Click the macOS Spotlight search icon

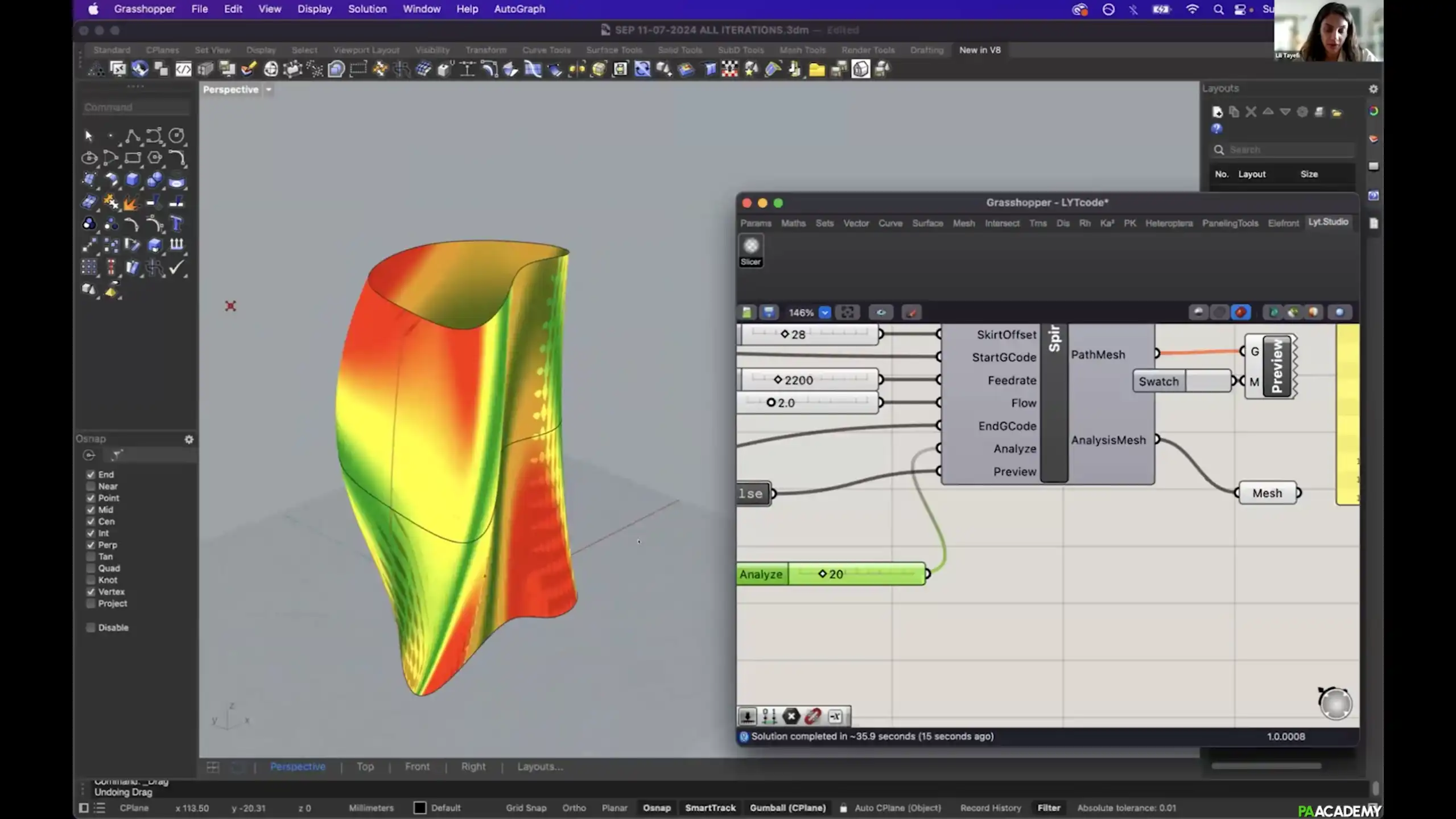pos(1218,9)
